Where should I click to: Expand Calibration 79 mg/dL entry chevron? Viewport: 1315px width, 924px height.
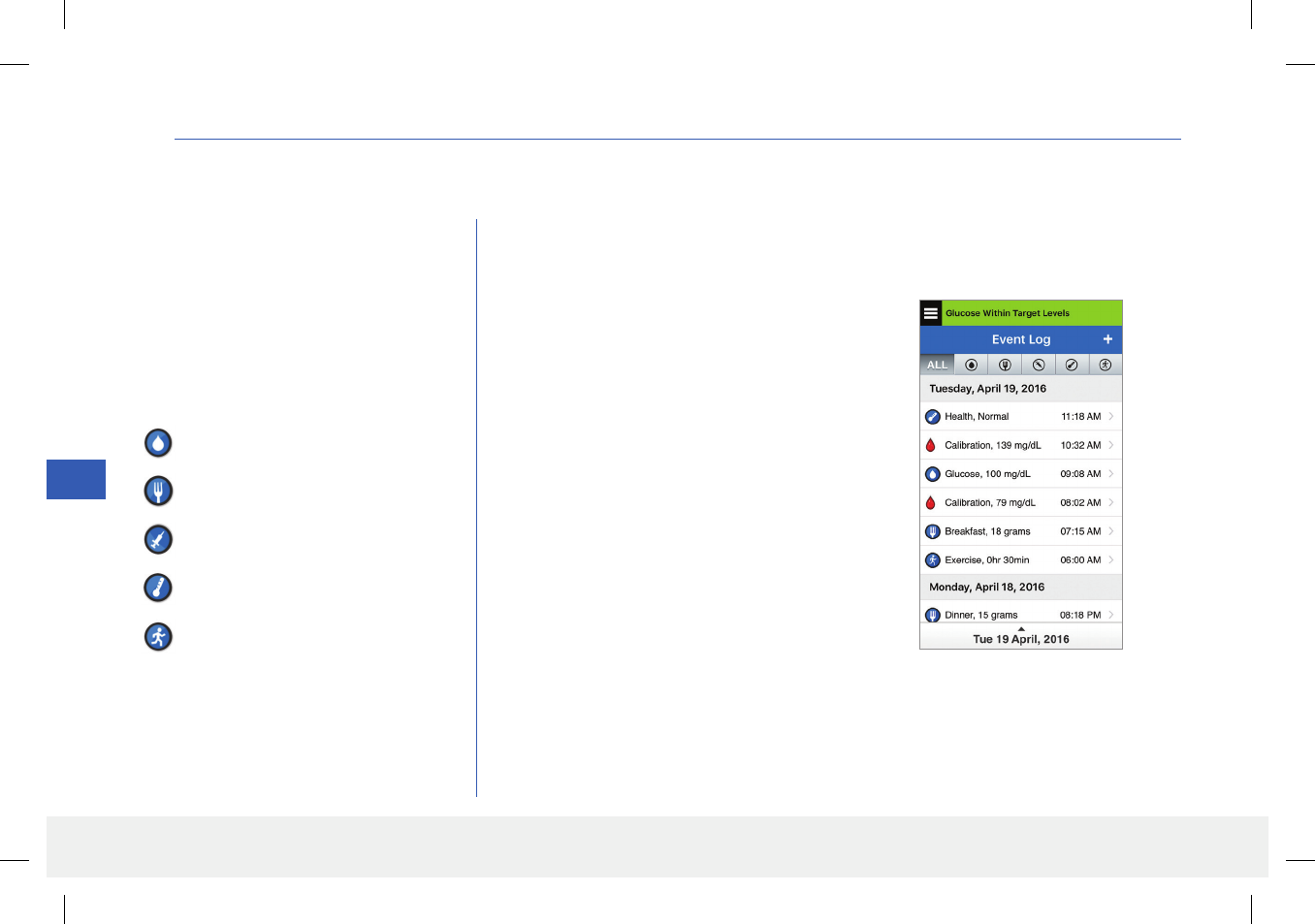pos(1111,502)
